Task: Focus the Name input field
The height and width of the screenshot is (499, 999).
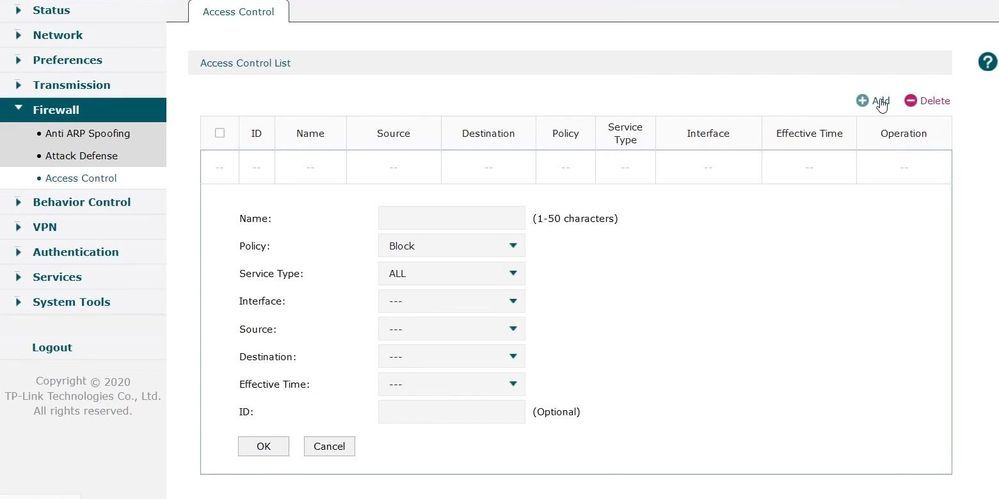Action: coord(451,218)
